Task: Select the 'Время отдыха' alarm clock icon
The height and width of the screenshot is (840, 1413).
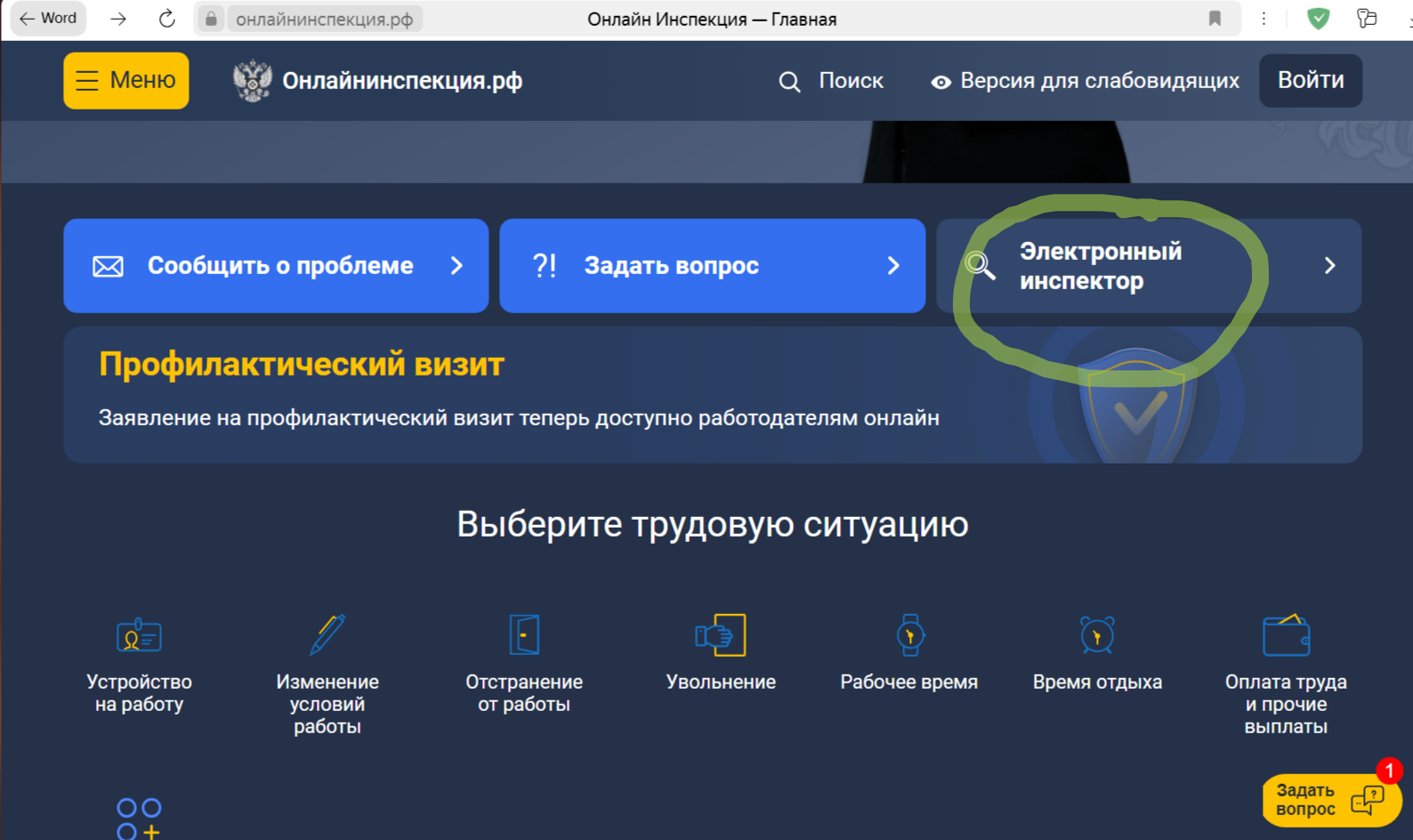Action: coord(1097,635)
